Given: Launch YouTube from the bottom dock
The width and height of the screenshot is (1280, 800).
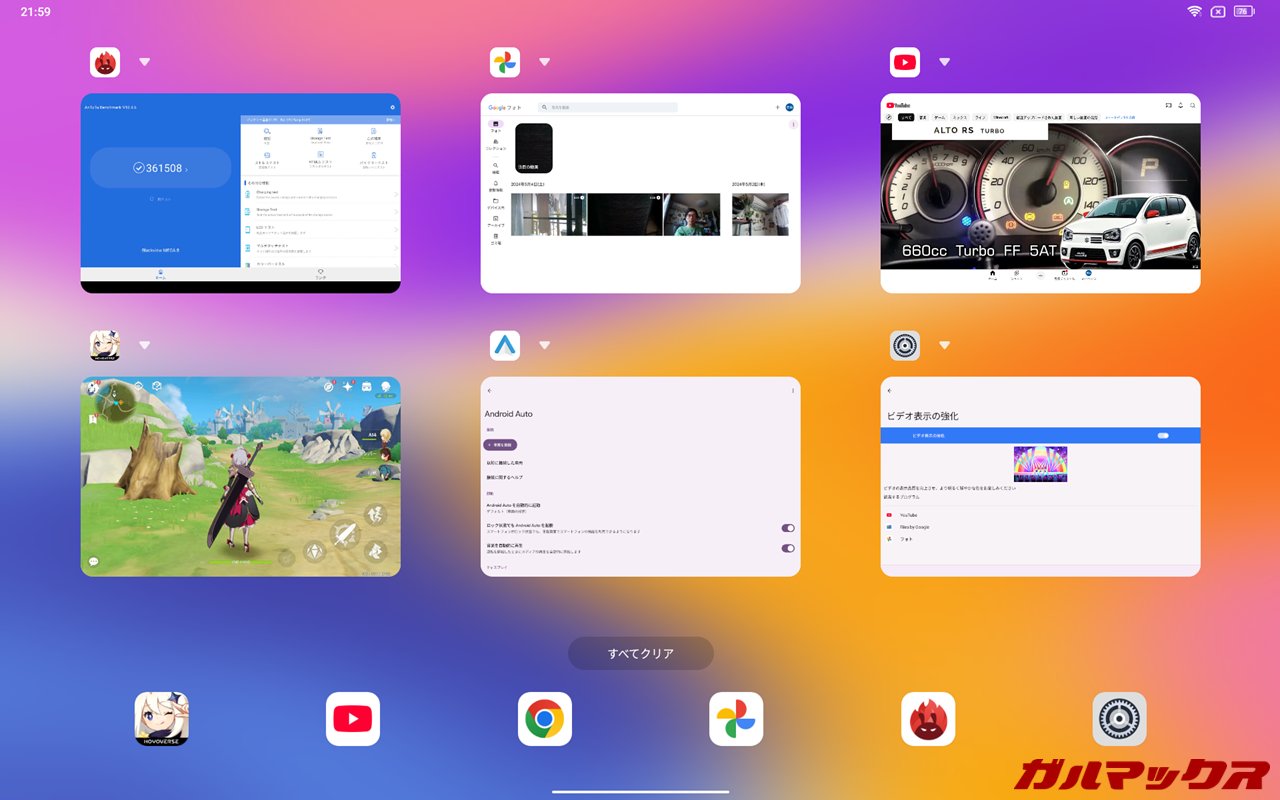Looking at the screenshot, I should [x=353, y=719].
